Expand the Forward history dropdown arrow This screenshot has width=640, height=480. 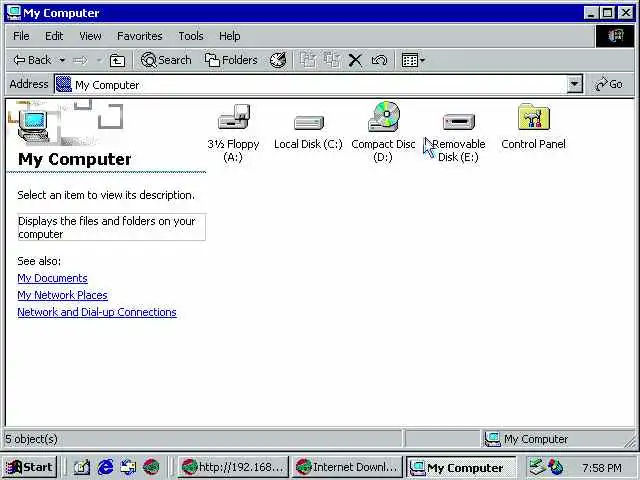pyautogui.click(x=99, y=60)
